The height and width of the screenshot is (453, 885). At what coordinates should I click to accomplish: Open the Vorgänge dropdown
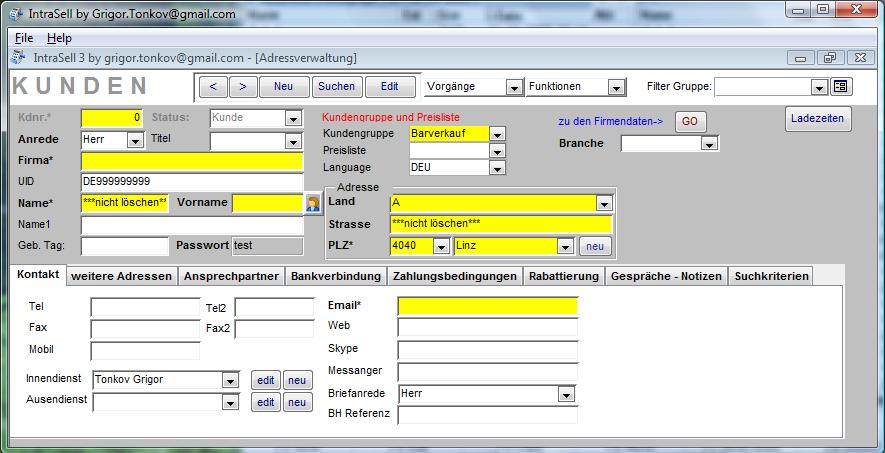[513, 87]
